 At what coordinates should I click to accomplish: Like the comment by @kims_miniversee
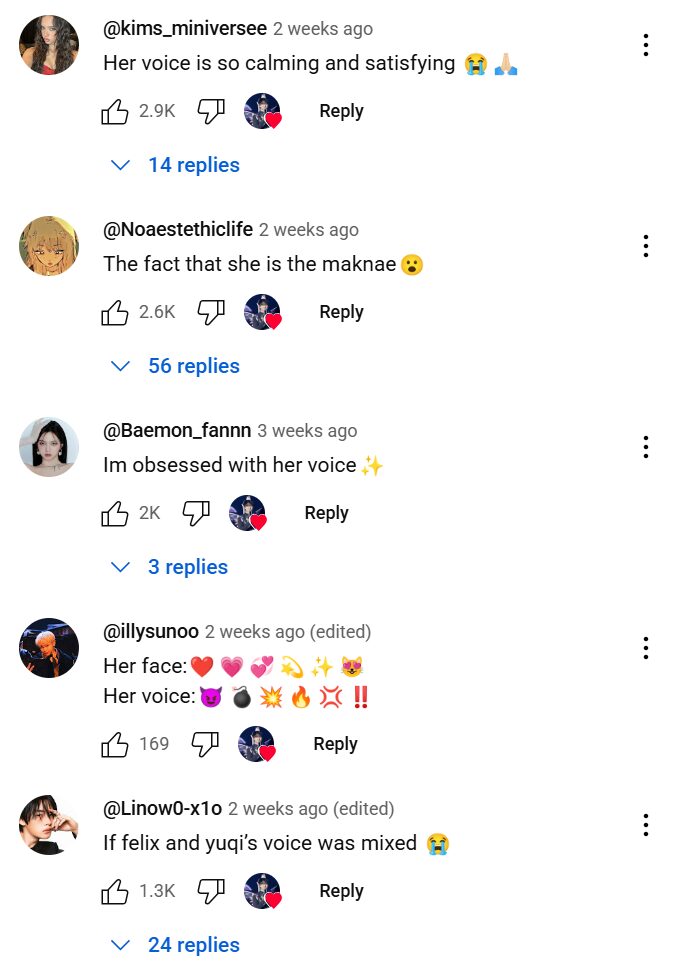tap(116, 111)
